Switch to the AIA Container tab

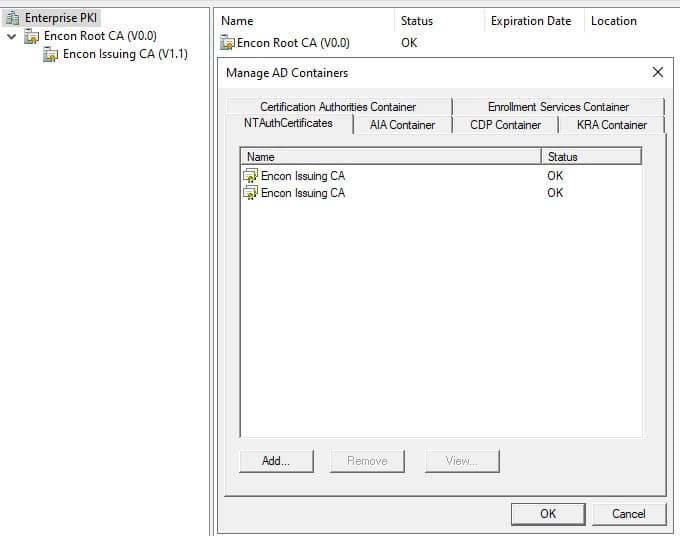(x=402, y=125)
